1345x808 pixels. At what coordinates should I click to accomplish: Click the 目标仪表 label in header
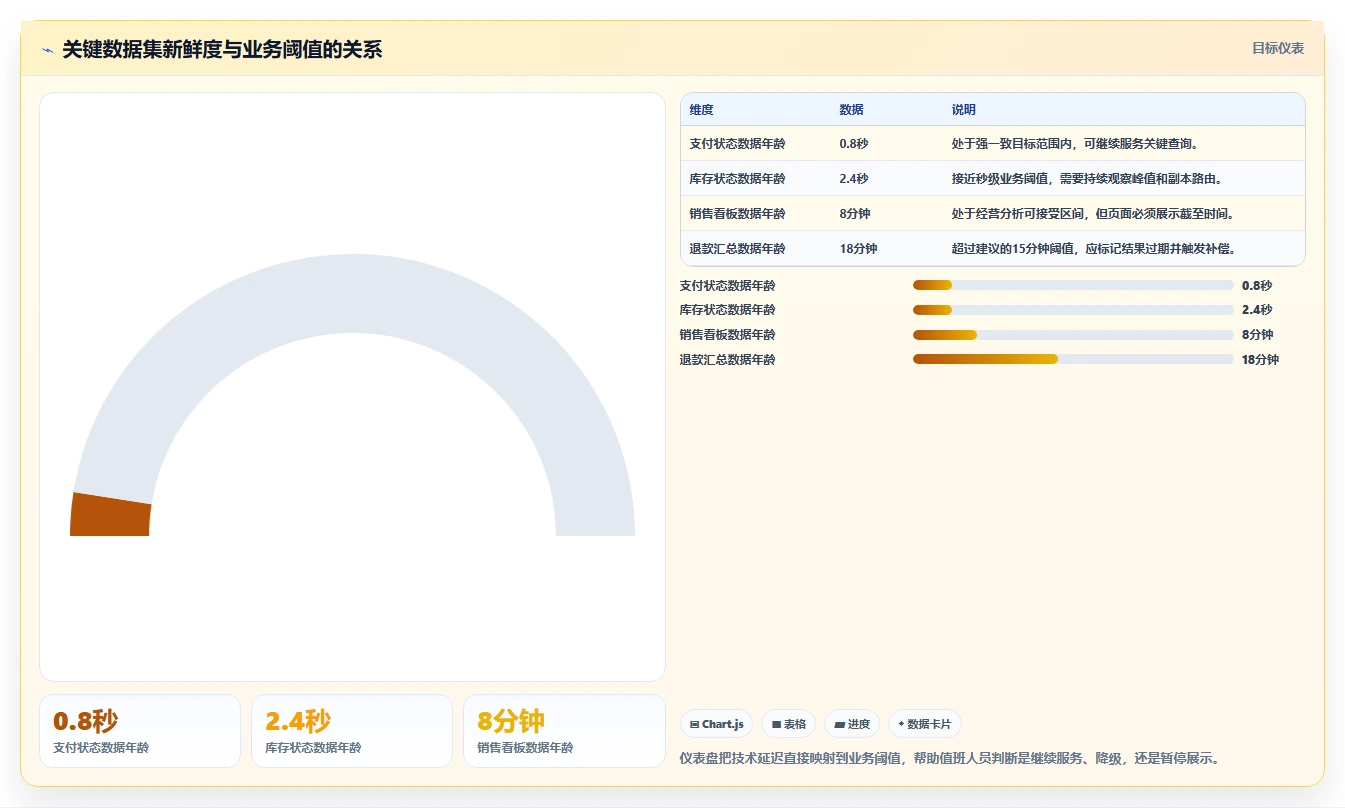point(1278,48)
